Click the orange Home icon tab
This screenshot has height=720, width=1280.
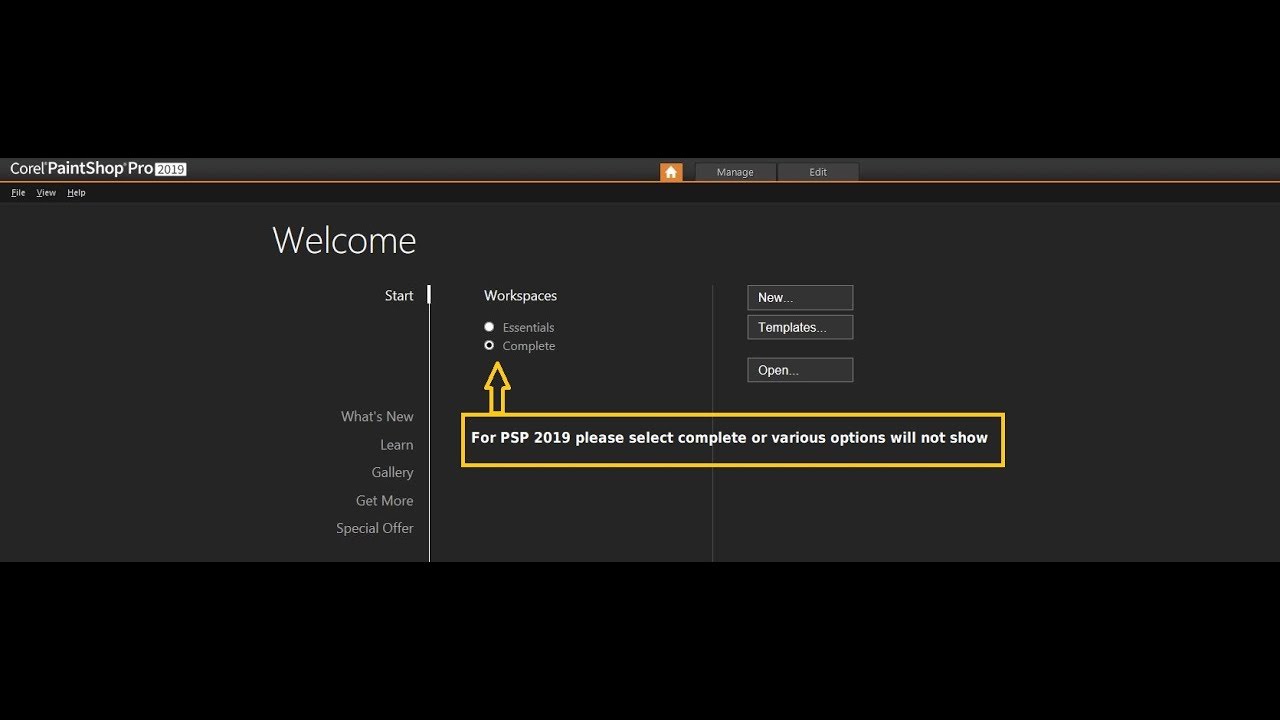coord(671,172)
